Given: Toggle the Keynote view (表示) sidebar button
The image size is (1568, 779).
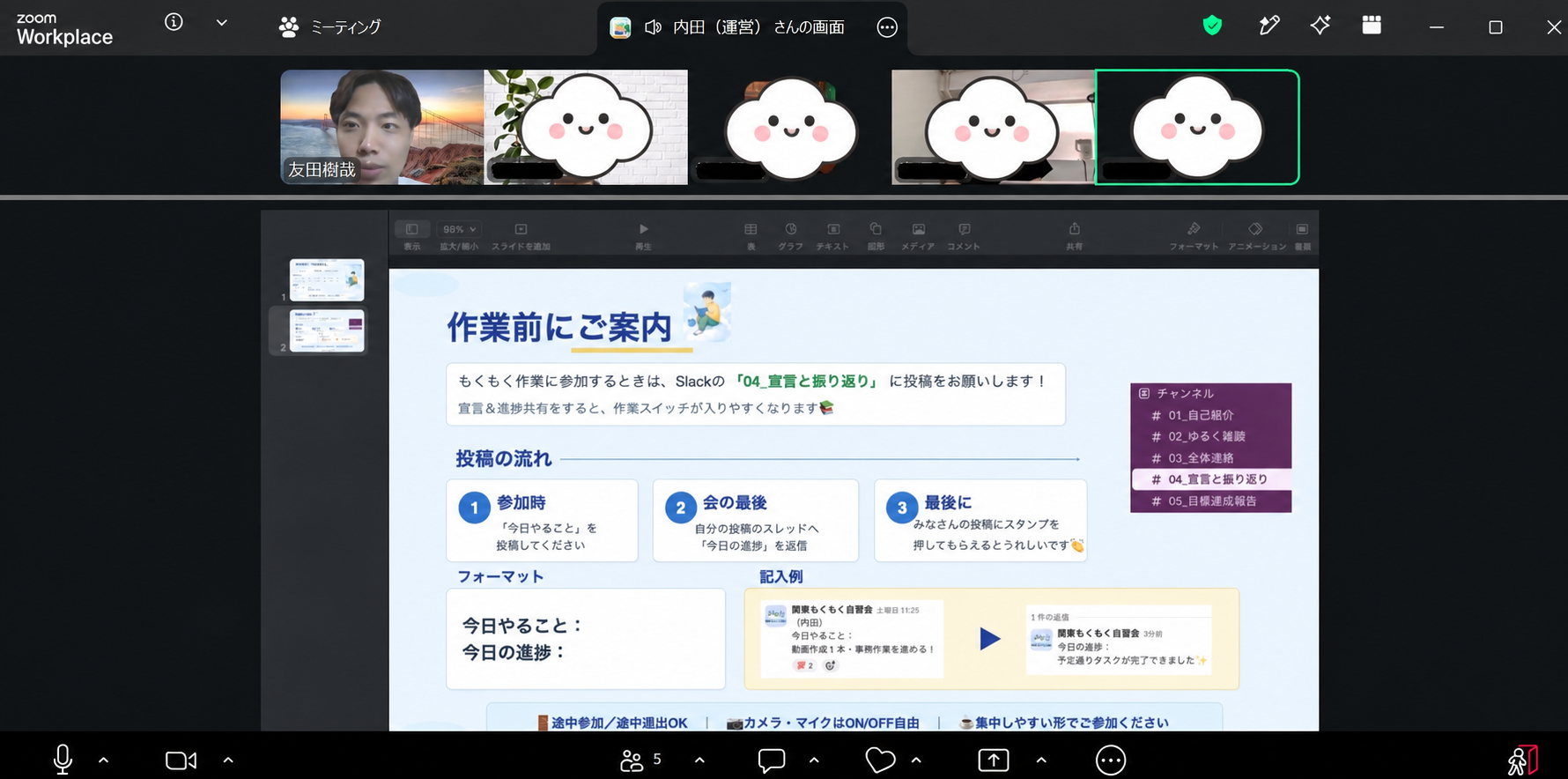Looking at the screenshot, I should tap(411, 229).
